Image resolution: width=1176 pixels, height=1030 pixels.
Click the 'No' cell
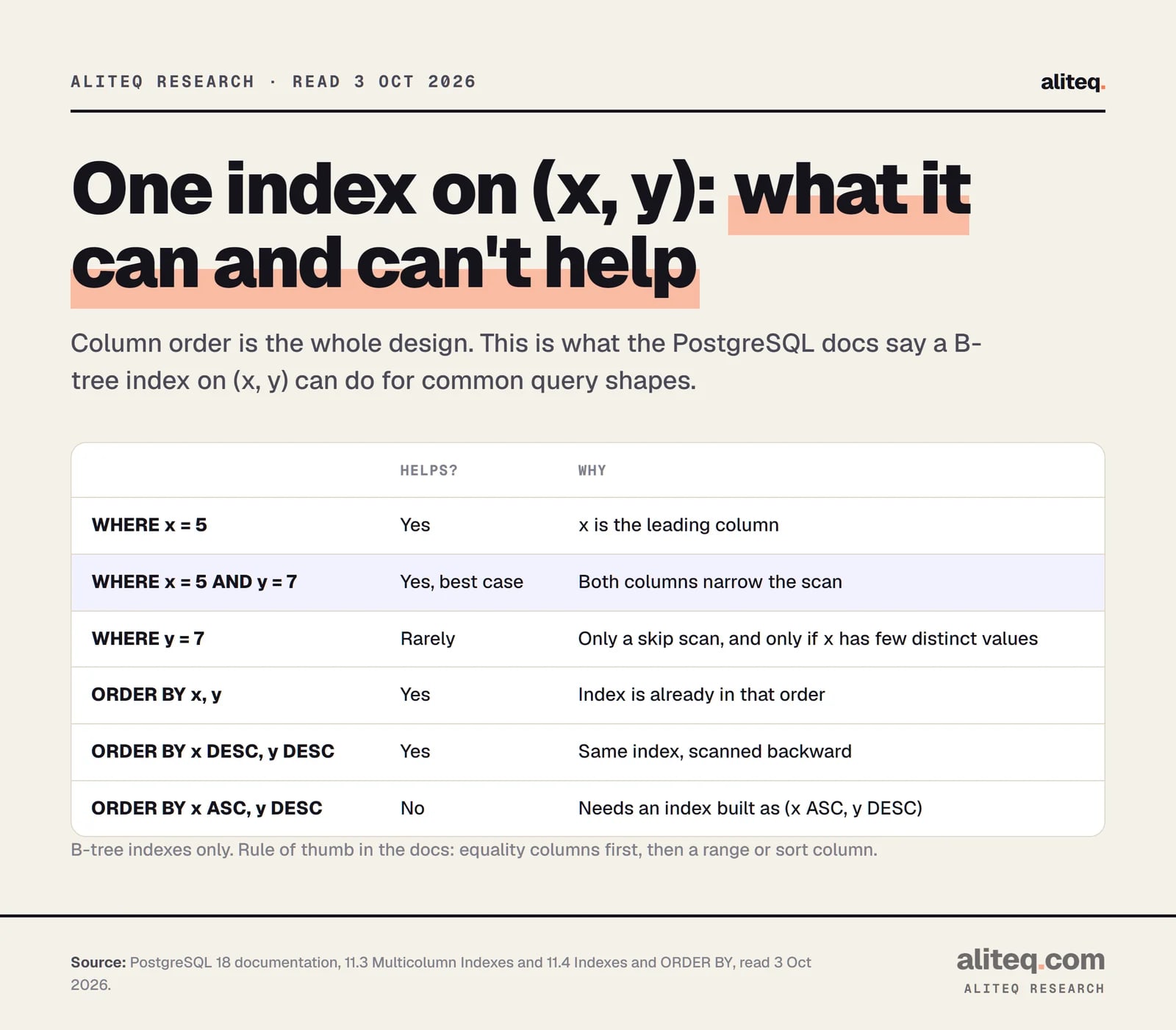[412, 808]
